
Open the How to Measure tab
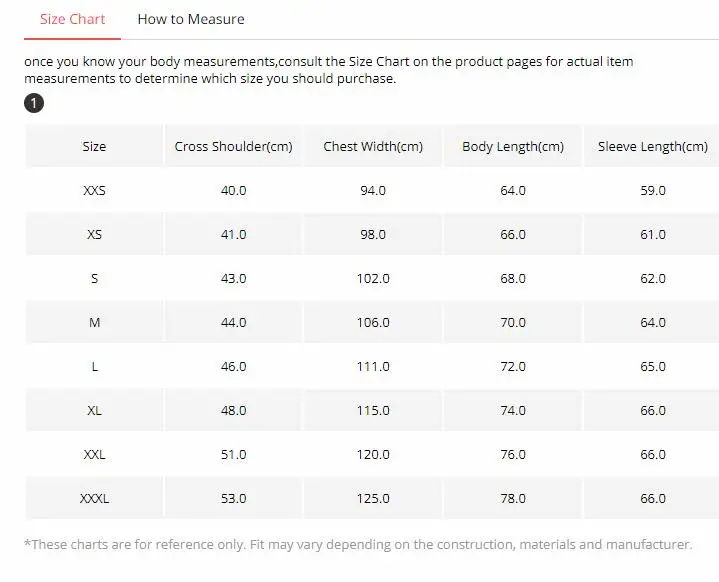[190, 19]
